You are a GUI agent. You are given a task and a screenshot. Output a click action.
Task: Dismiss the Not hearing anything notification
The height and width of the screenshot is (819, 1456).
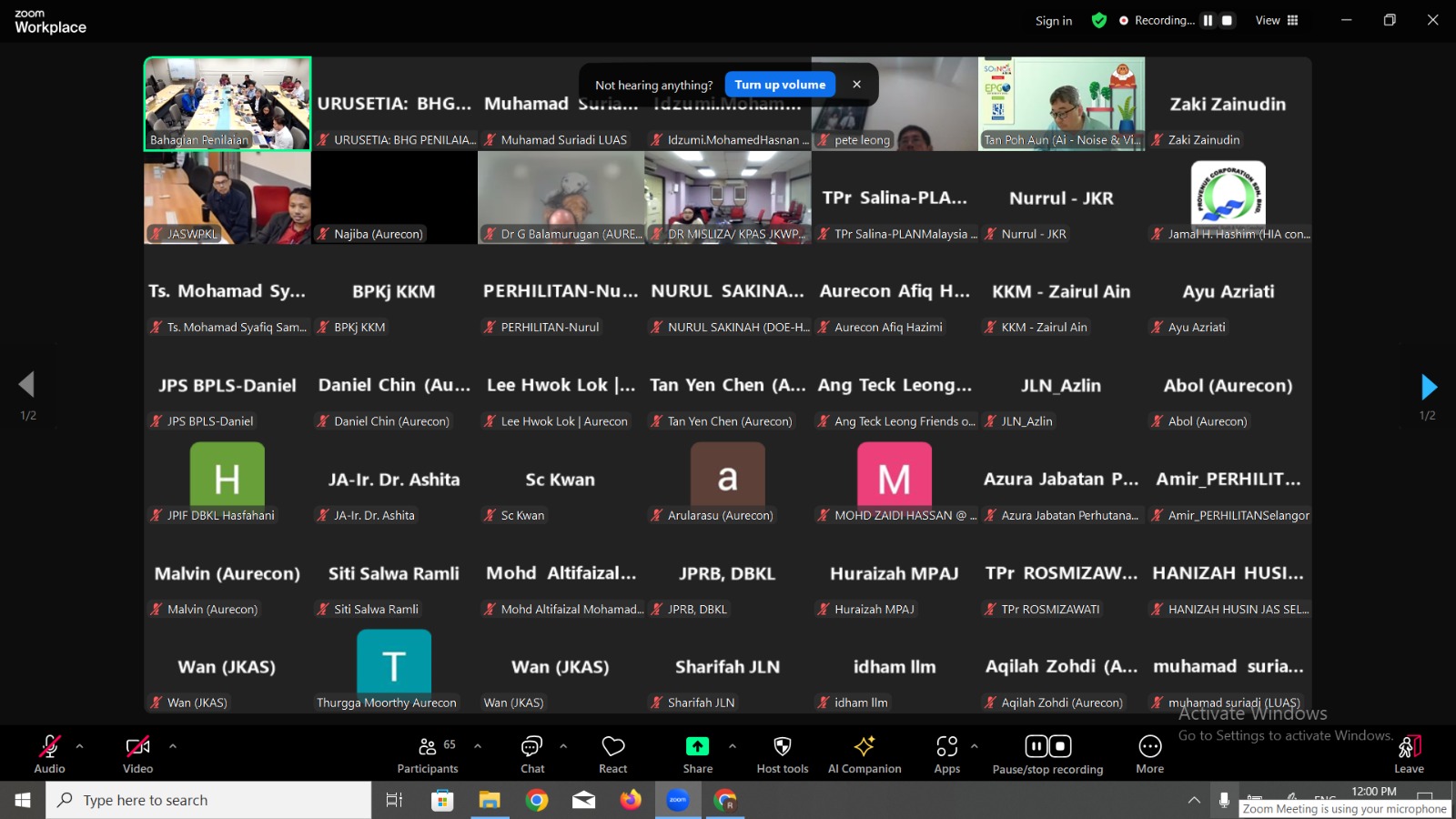[856, 85]
